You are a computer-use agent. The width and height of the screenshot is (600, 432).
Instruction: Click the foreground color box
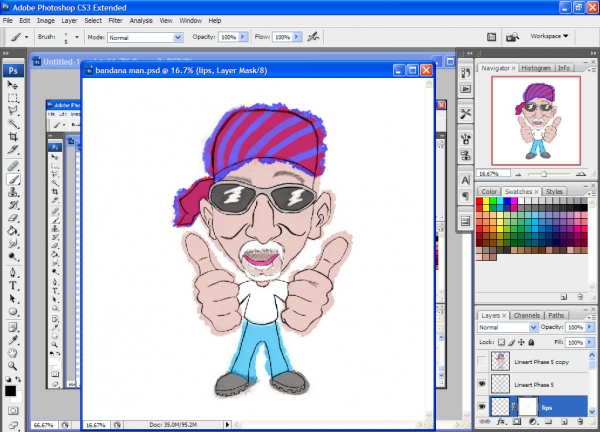(10, 391)
